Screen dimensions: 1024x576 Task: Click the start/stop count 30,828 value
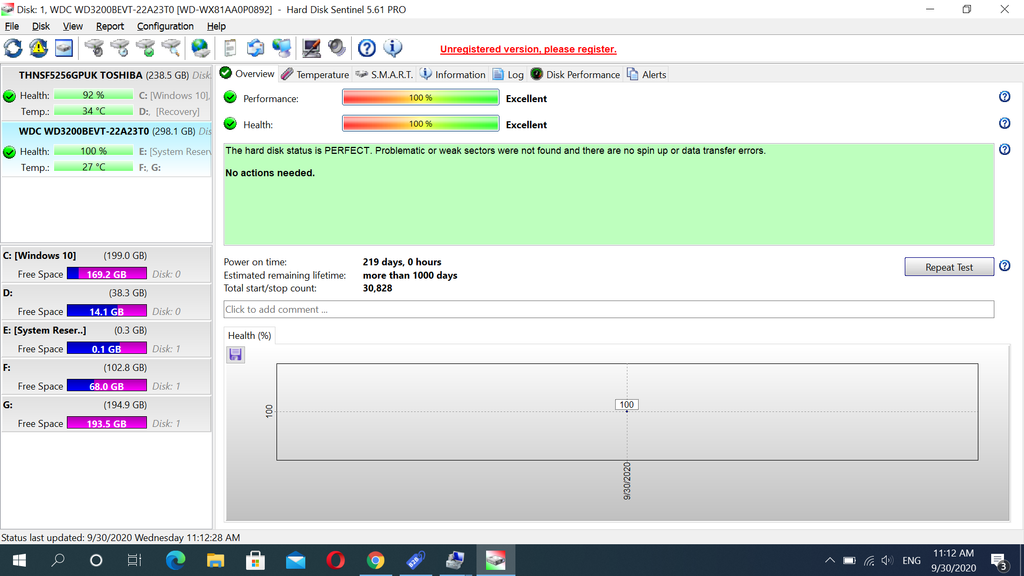click(377, 288)
